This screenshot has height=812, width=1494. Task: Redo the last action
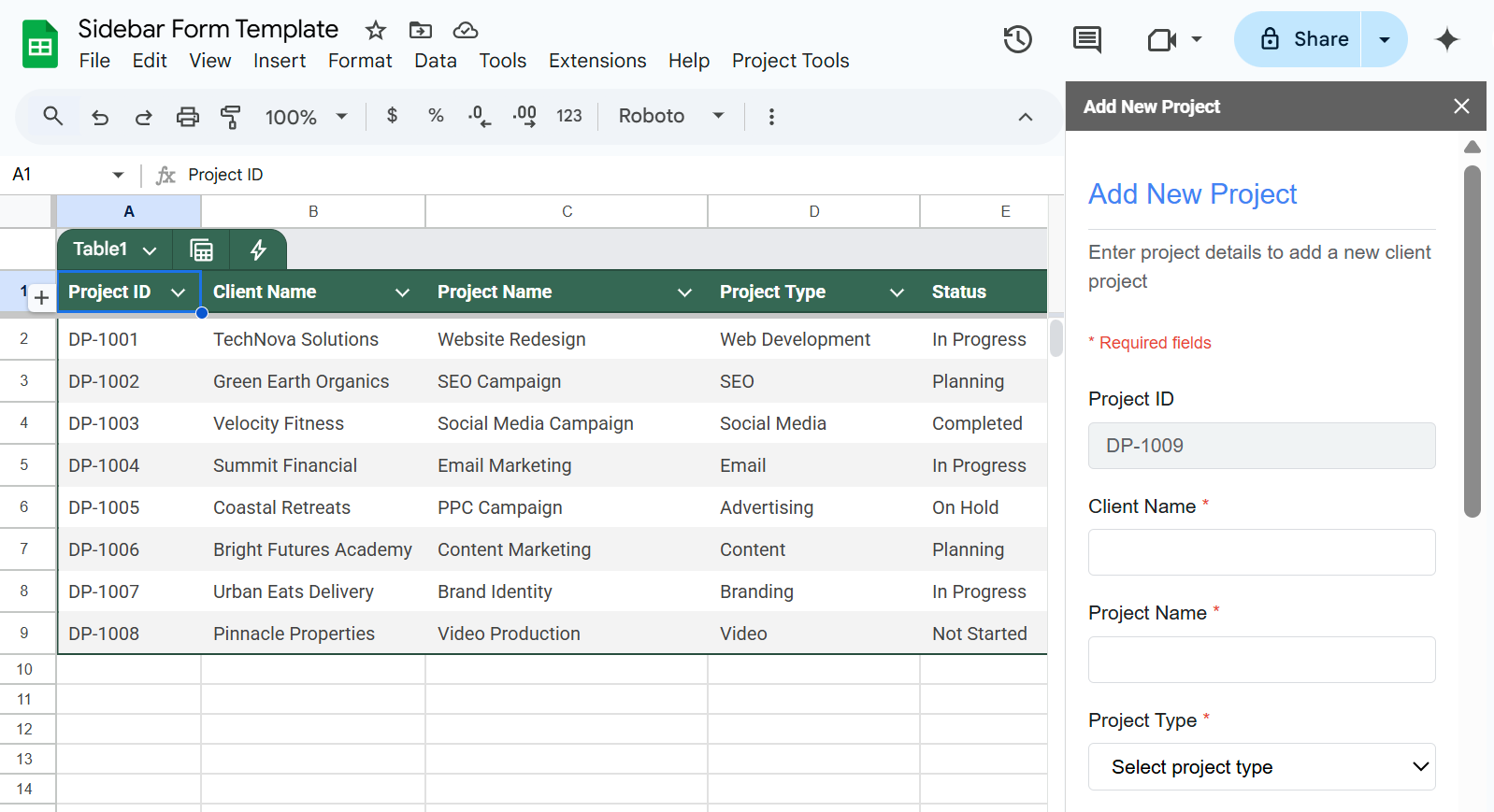[x=143, y=117]
